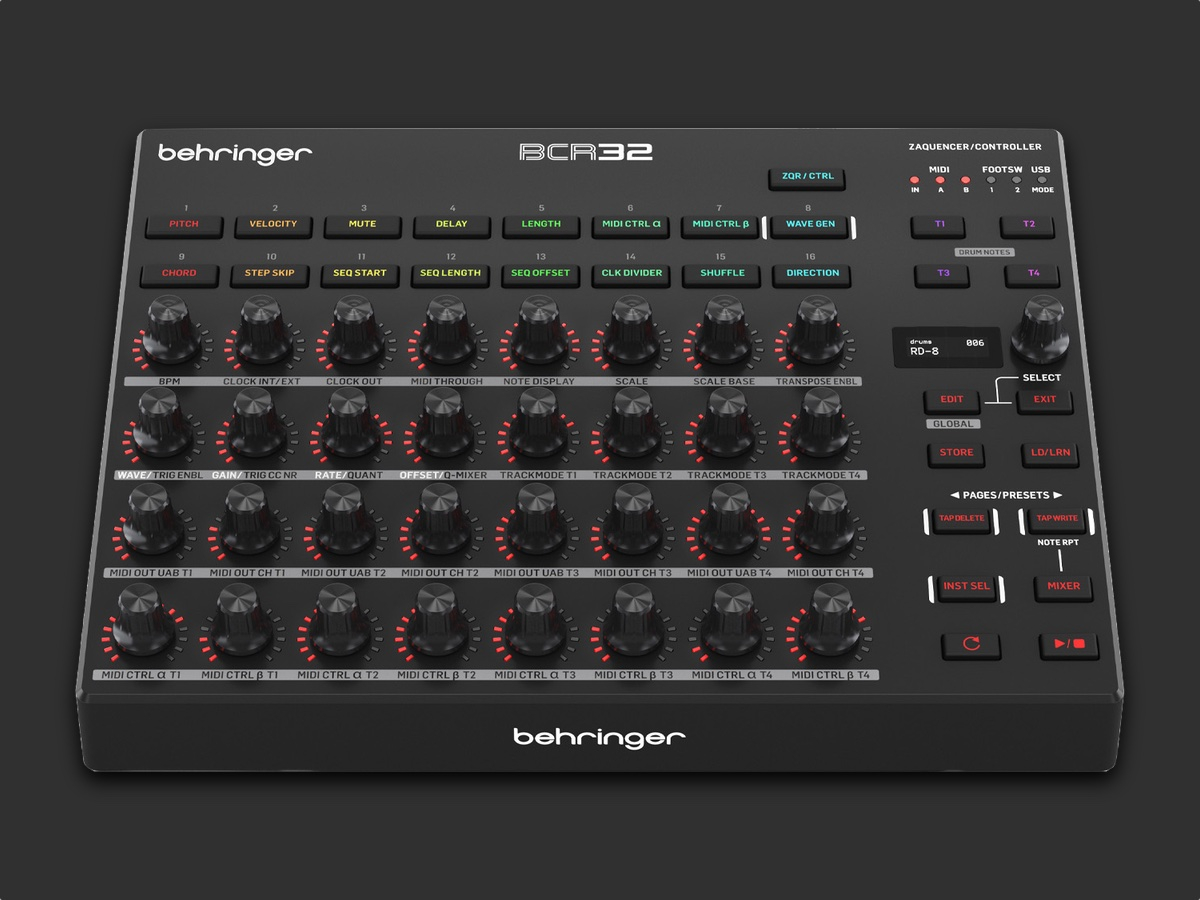Click the SCALE knob
This screenshot has height=900, width=1200.
click(x=632, y=332)
